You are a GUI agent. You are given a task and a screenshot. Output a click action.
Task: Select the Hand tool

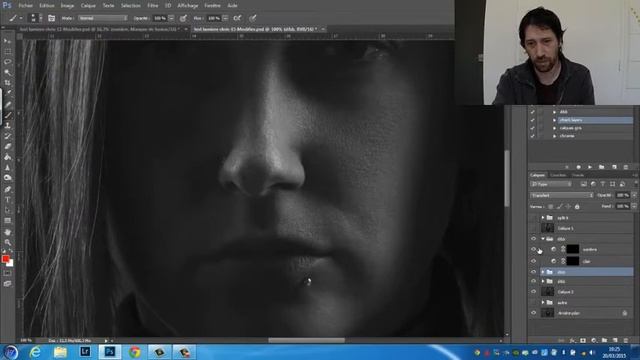click(7, 232)
